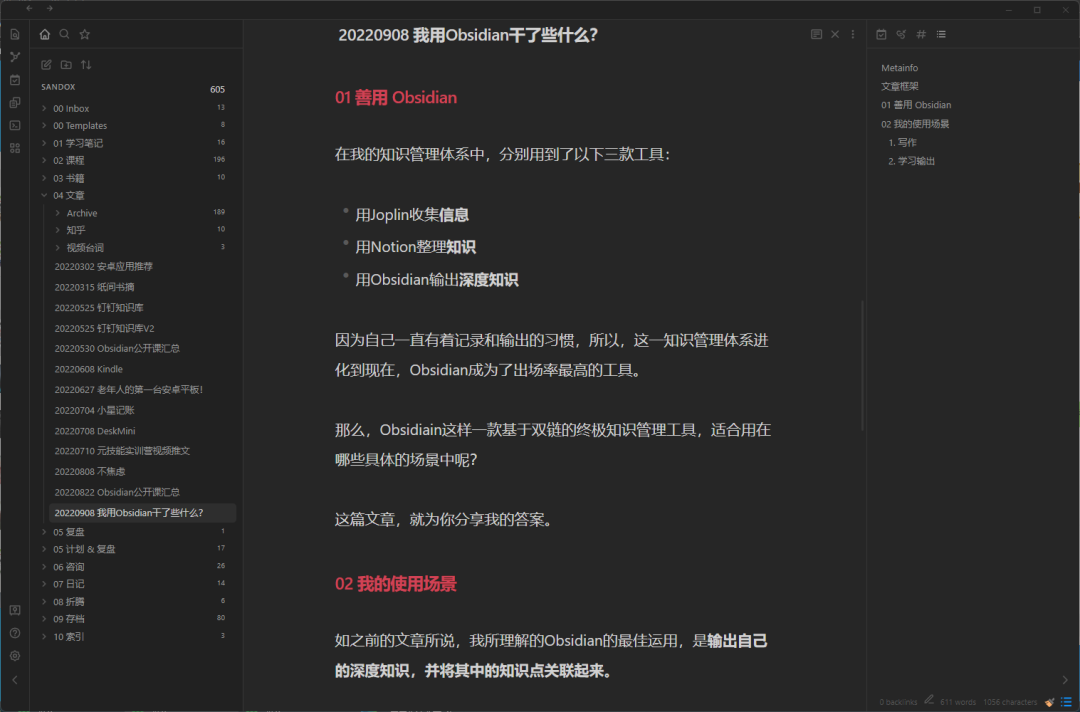Collapse the right sidebar arrow
The image size is (1080, 712).
pos(1065,680)
